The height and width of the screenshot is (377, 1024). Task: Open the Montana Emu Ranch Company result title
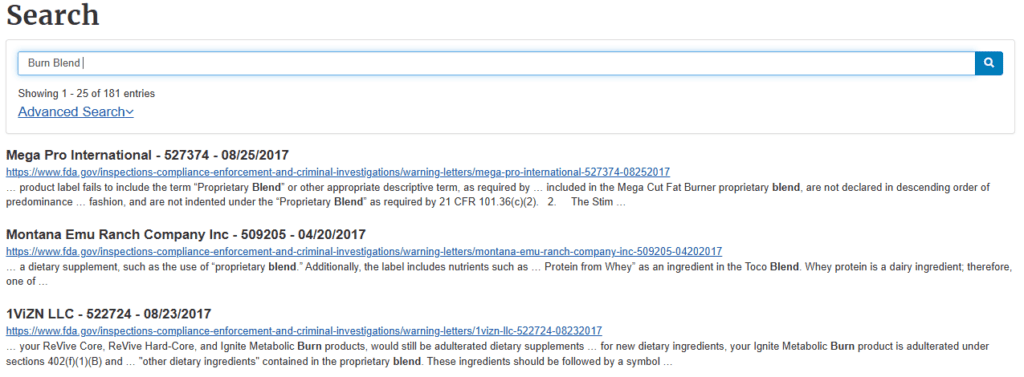click(x=185, y=235)
